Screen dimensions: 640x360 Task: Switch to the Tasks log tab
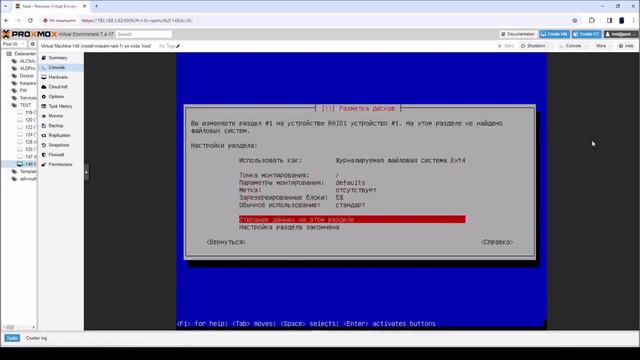pyautogui.click(x=12, y=338)
